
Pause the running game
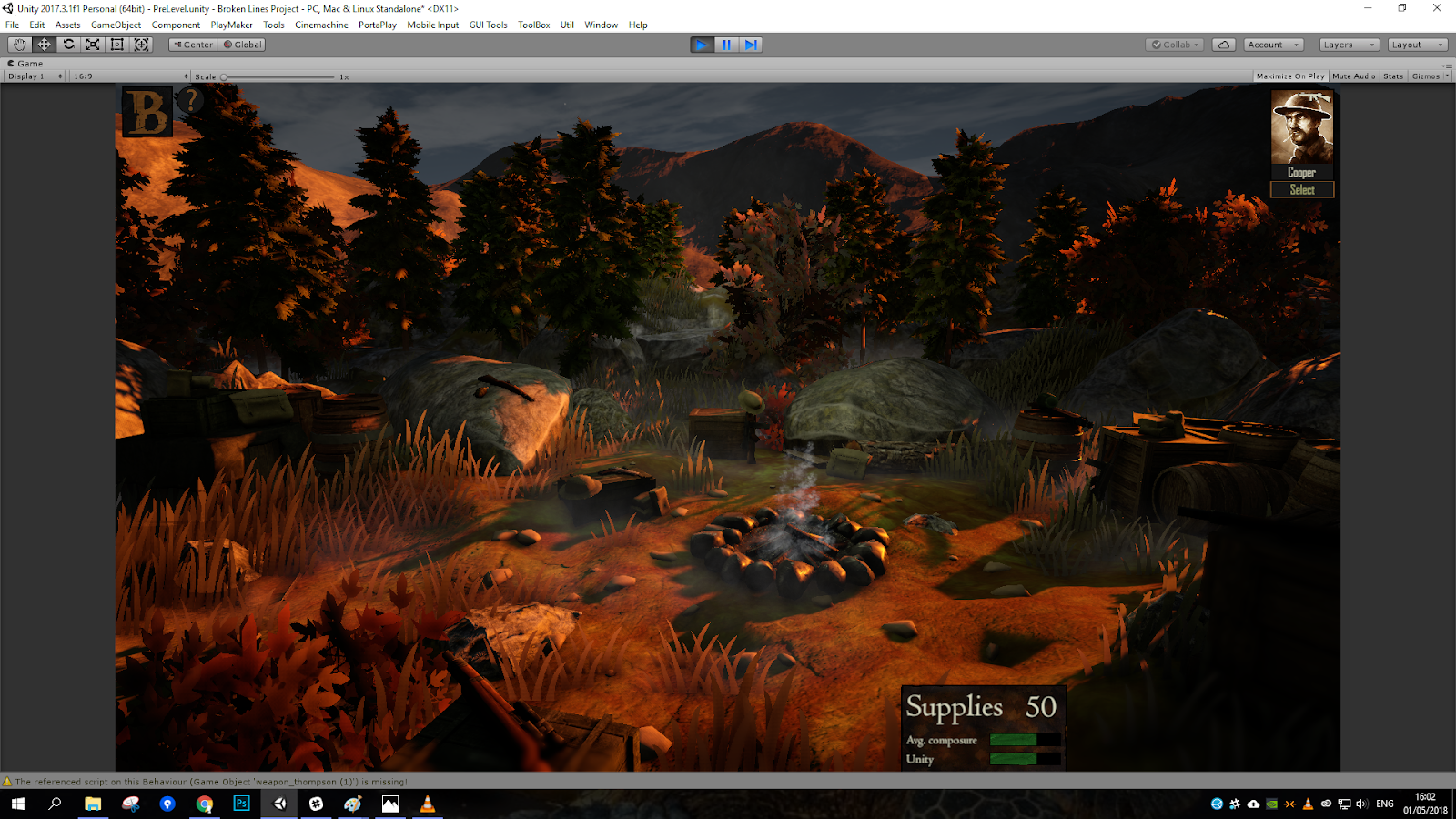tap(726, 45)
